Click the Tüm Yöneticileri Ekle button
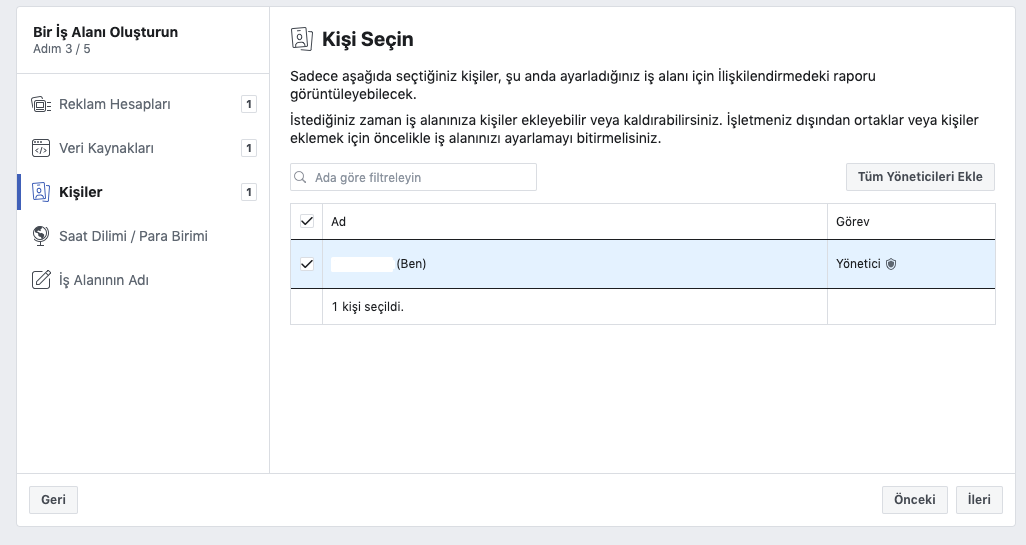 920,177
